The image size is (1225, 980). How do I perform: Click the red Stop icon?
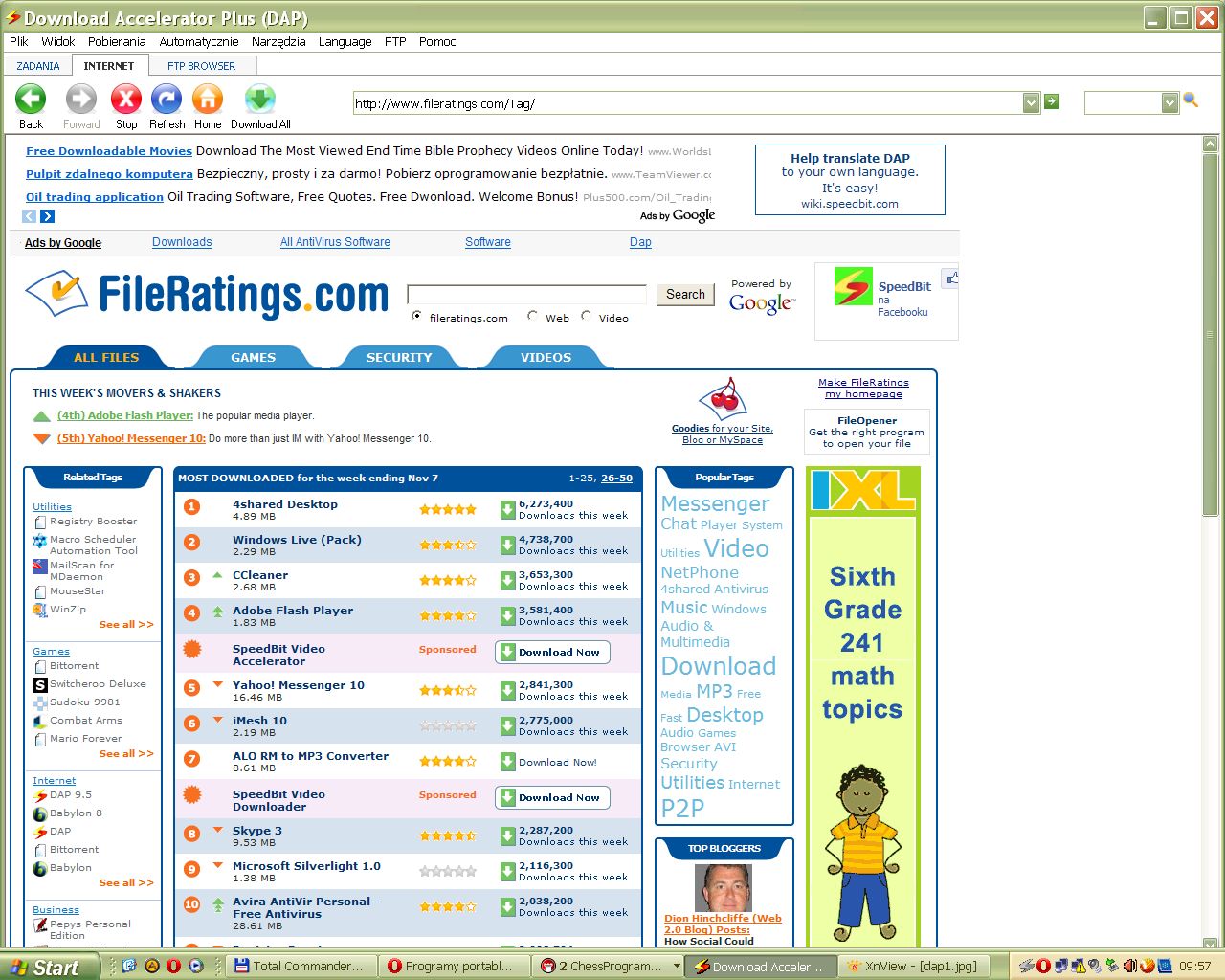[x=126, y=100]
